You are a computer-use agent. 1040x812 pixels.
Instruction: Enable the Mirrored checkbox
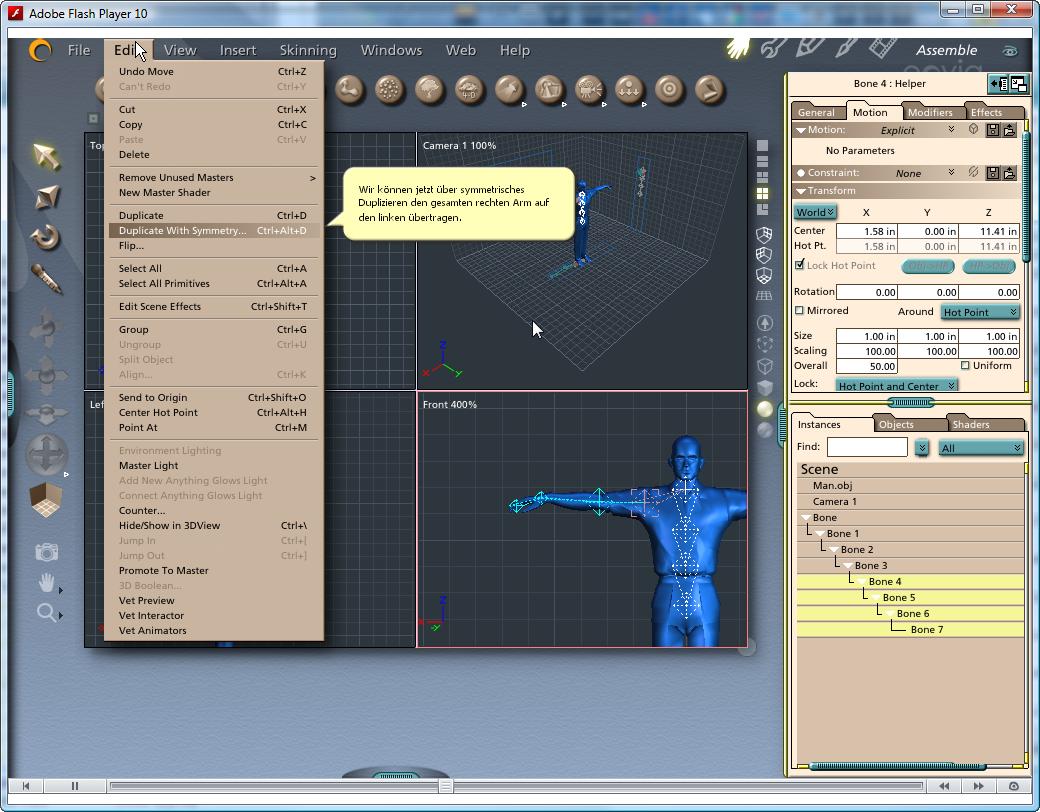pos(799,311)
